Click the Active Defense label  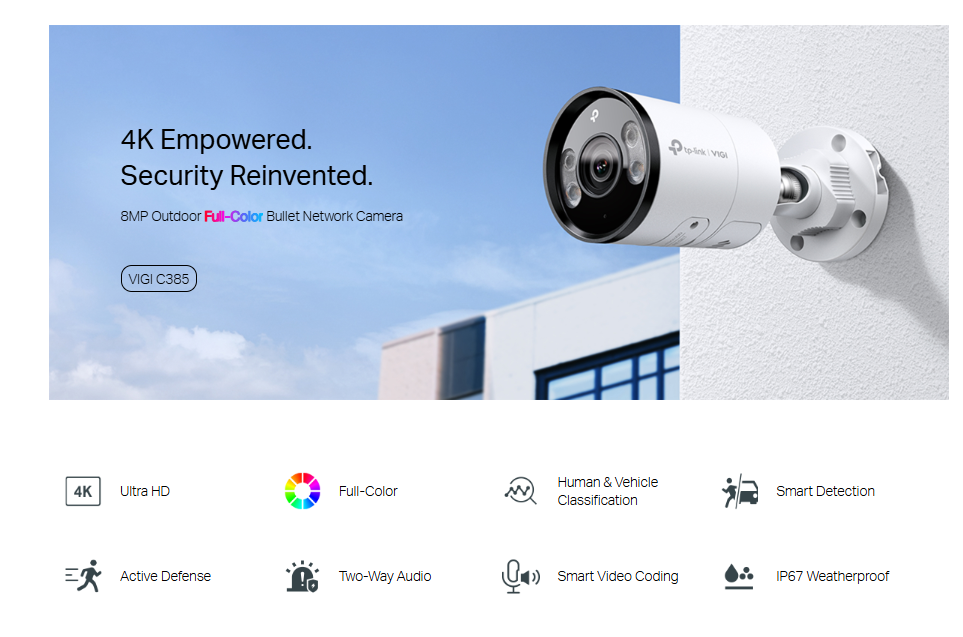[165, 576]
